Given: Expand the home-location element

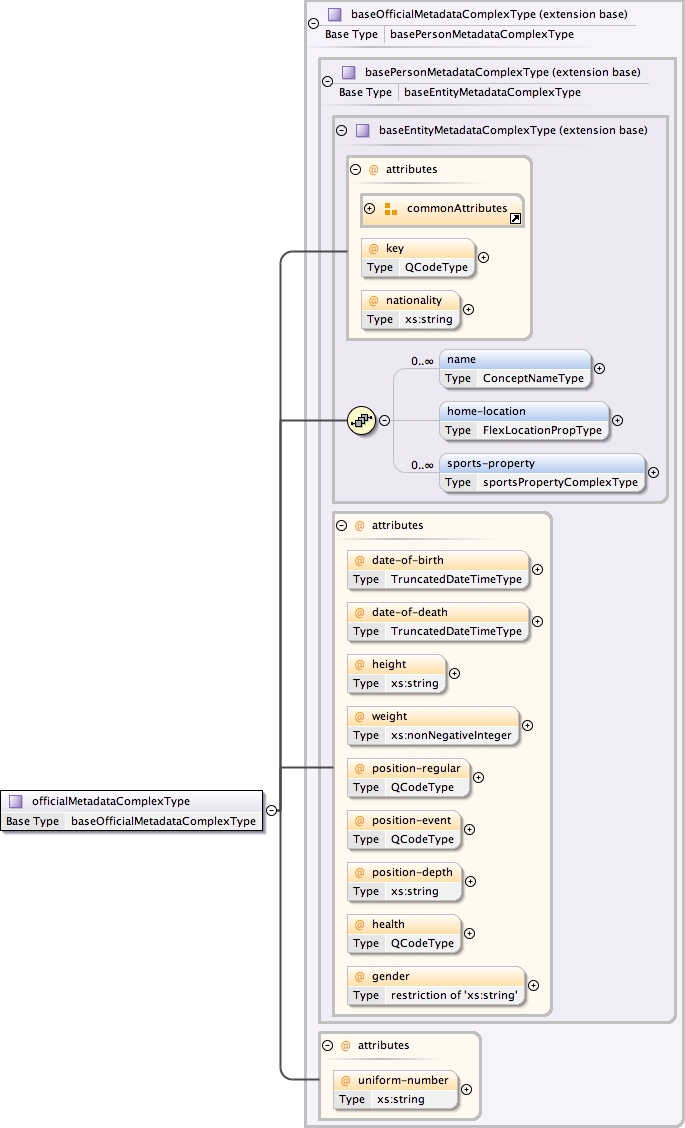Looking at the screenshot, I should point(617,420).
